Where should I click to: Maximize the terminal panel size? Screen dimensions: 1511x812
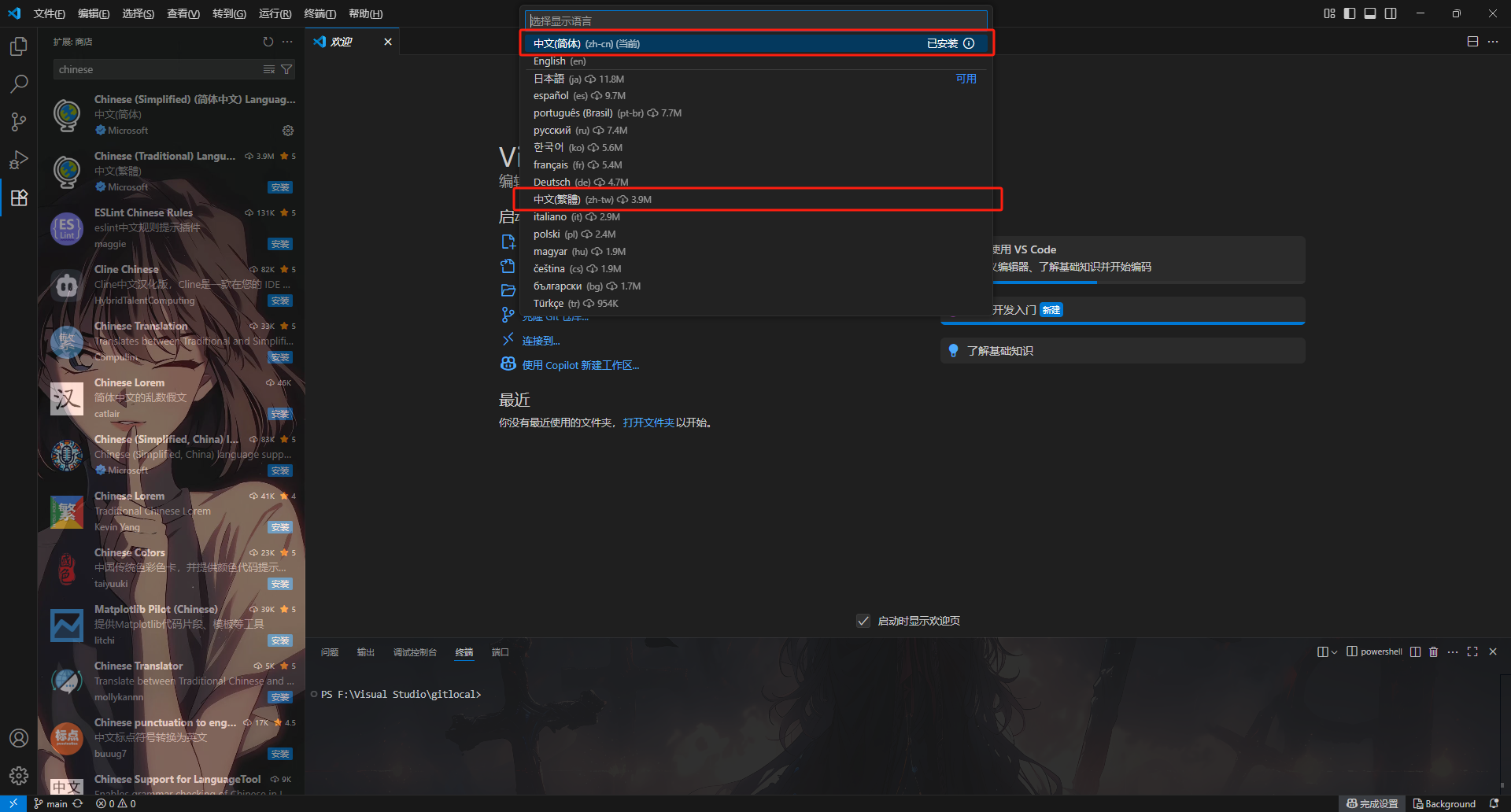point(1472,652)
